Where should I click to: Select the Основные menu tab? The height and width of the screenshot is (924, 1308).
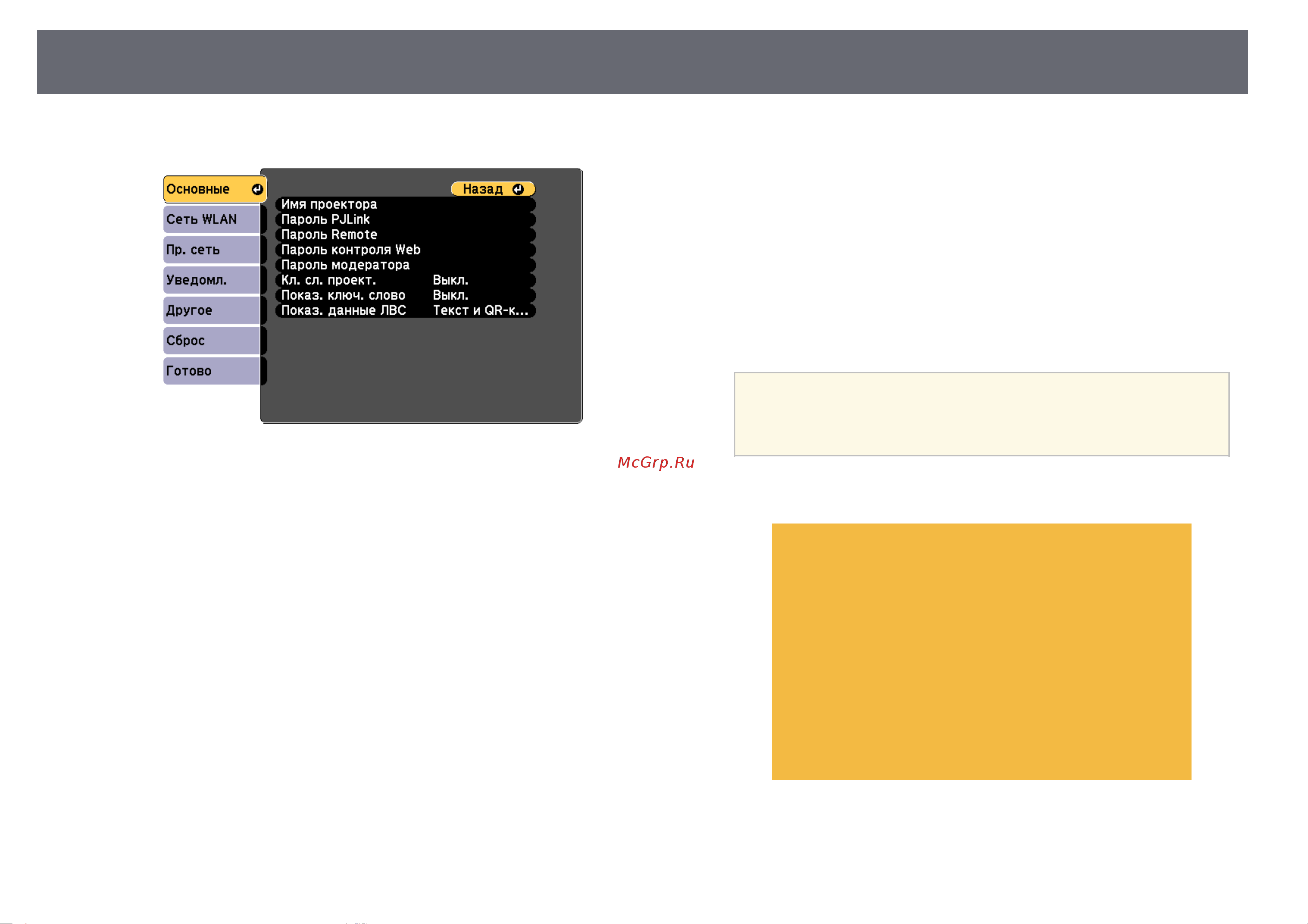tap(215, 189)
